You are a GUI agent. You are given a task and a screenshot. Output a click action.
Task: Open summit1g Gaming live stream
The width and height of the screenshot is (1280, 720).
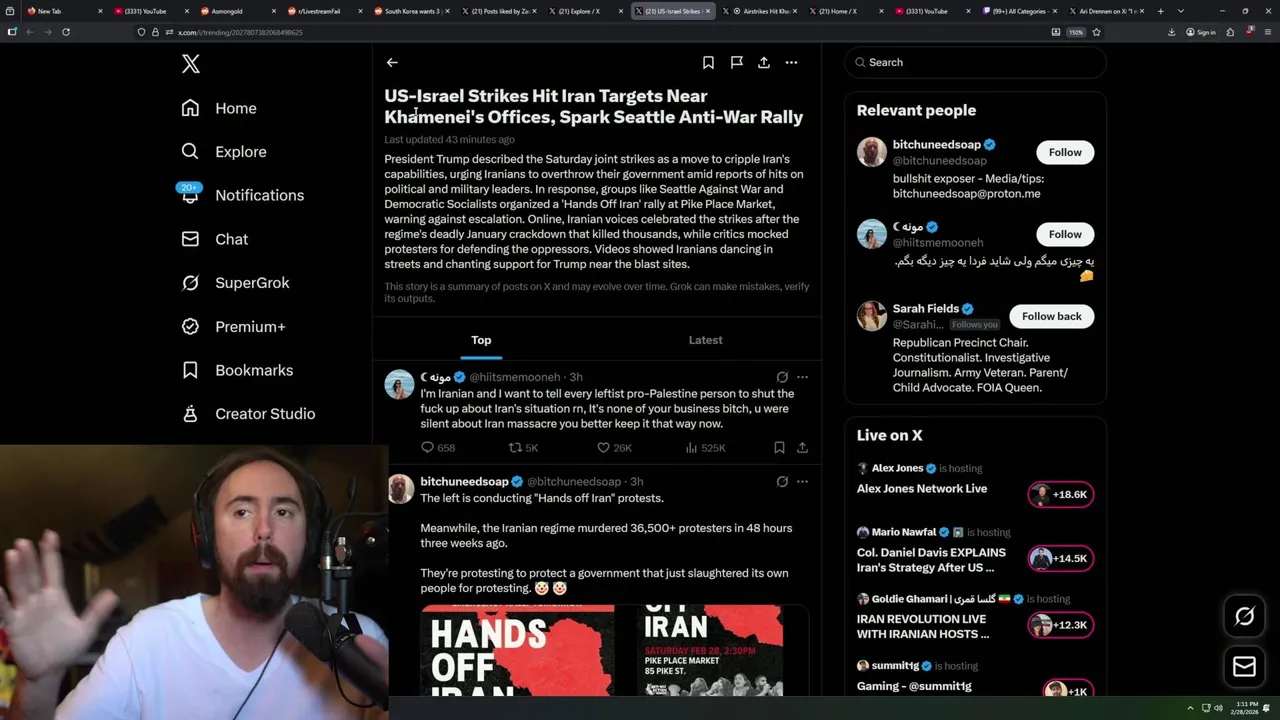[914, 686]
